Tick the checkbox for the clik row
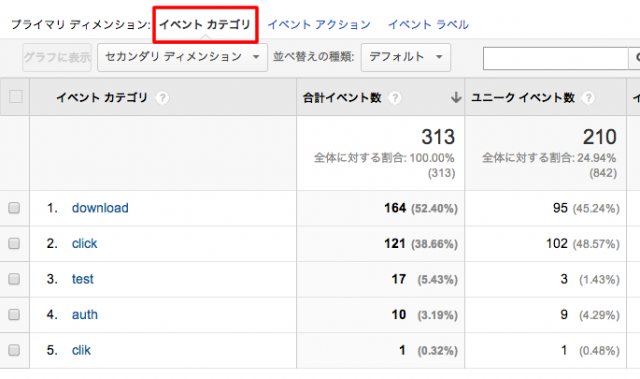This screenshot has width=640, height=379. tap(14, 350)
